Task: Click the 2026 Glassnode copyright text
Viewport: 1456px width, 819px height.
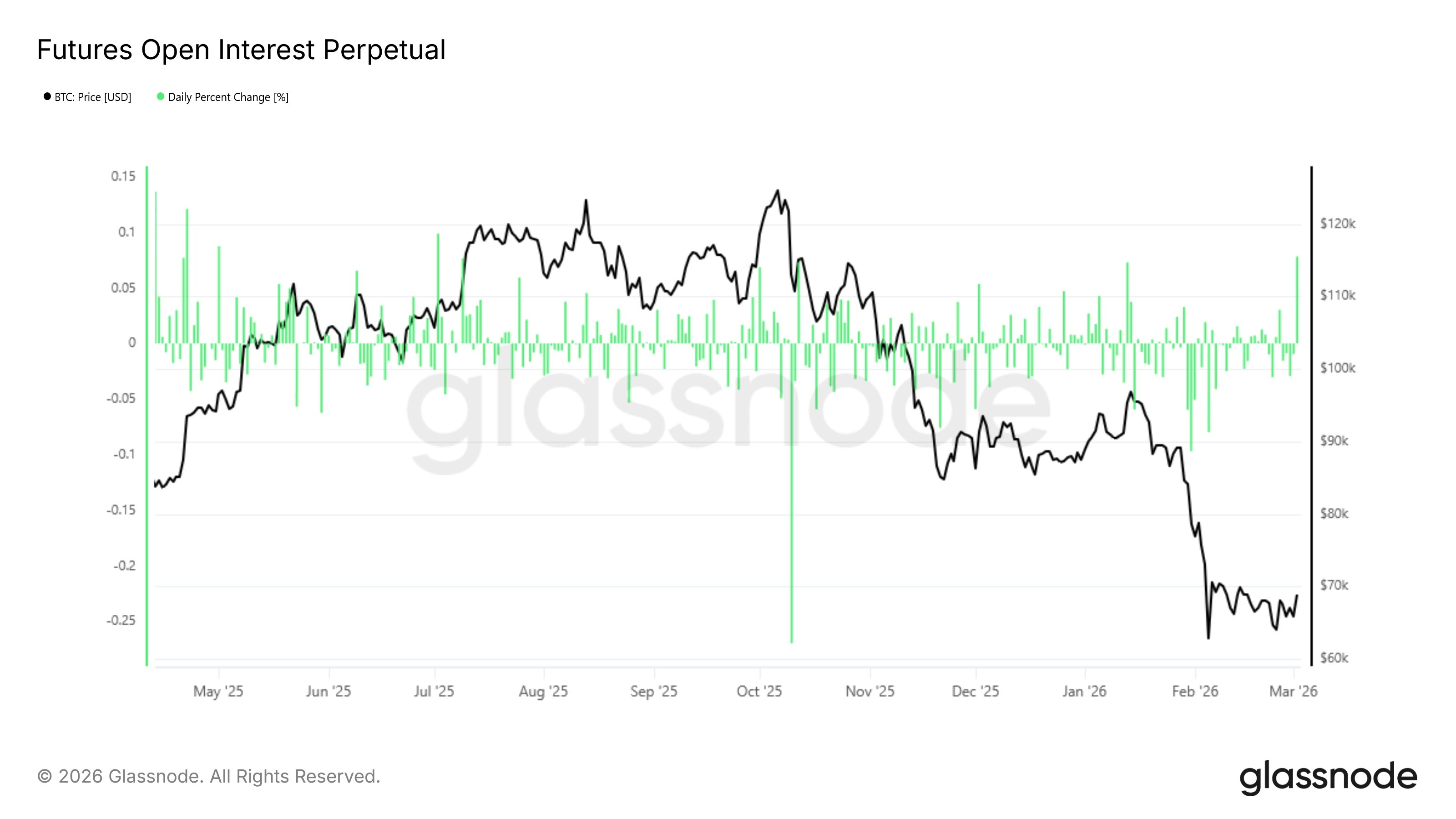Action: click(x=208, y=777)
